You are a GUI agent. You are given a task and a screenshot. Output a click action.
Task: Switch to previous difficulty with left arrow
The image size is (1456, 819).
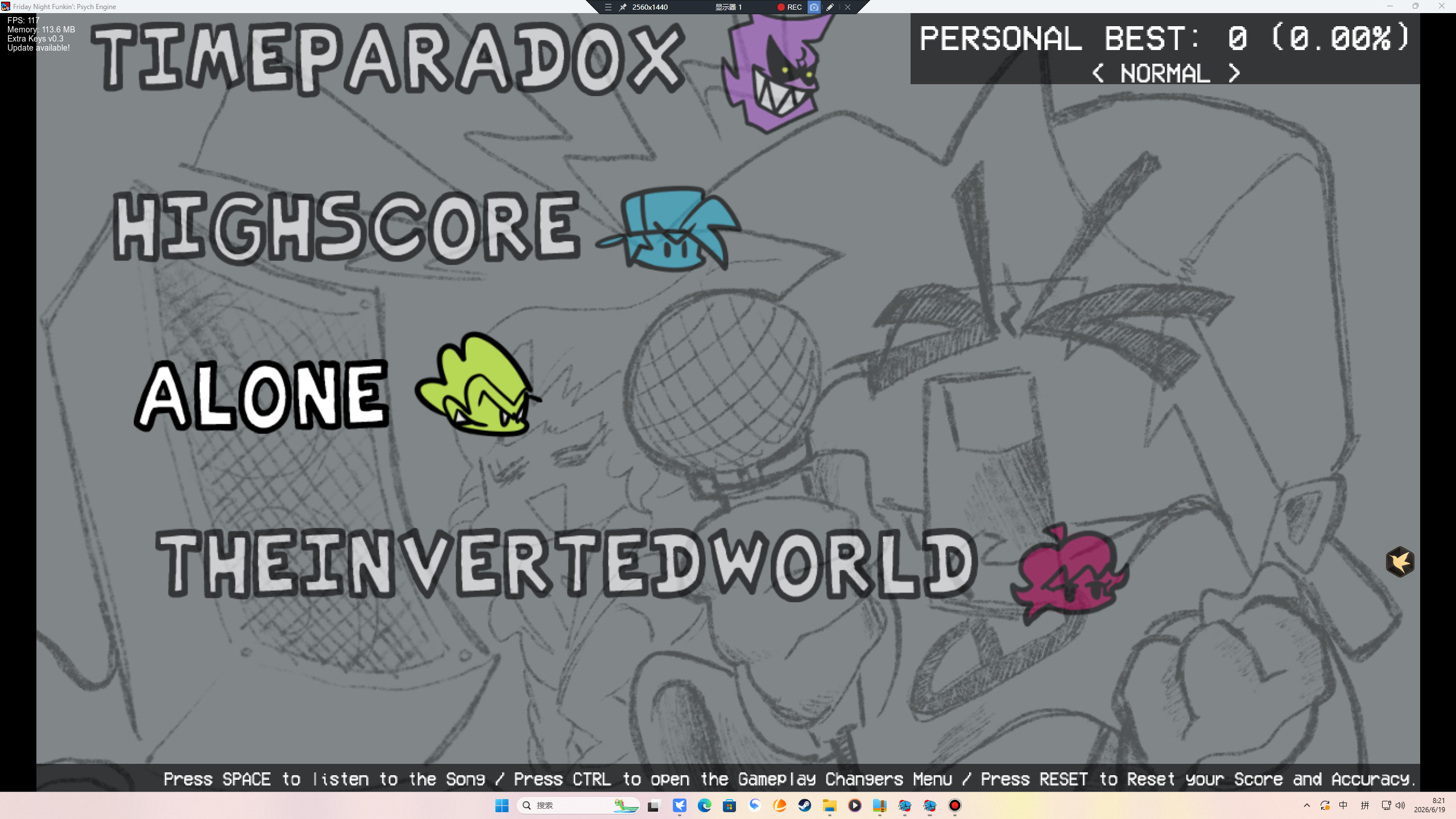click(x=1098, y=73)
